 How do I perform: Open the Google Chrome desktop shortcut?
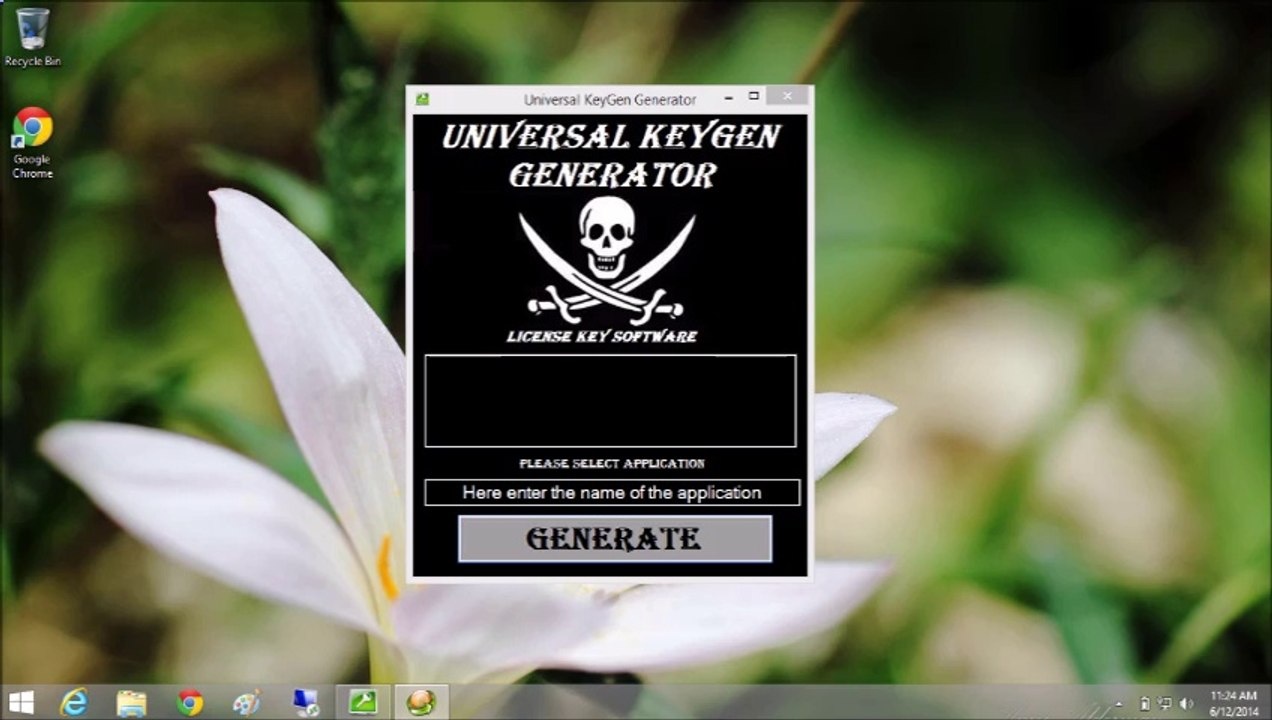(32, 144)
